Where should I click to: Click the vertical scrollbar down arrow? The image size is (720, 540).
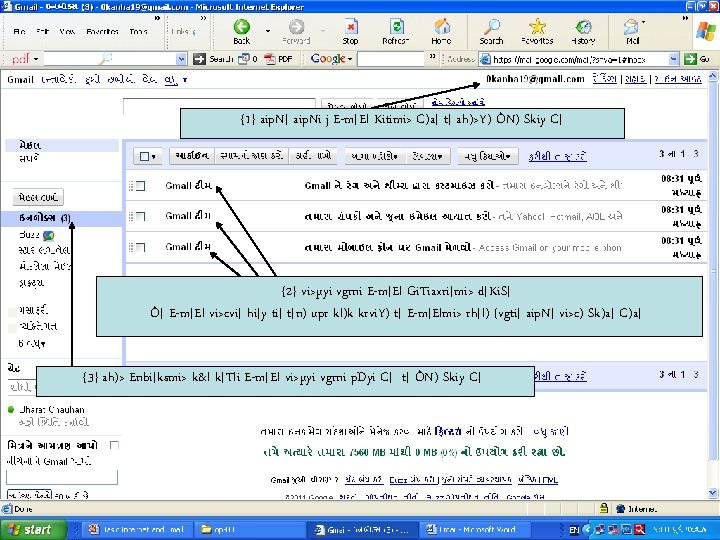[x=713, y=494]
